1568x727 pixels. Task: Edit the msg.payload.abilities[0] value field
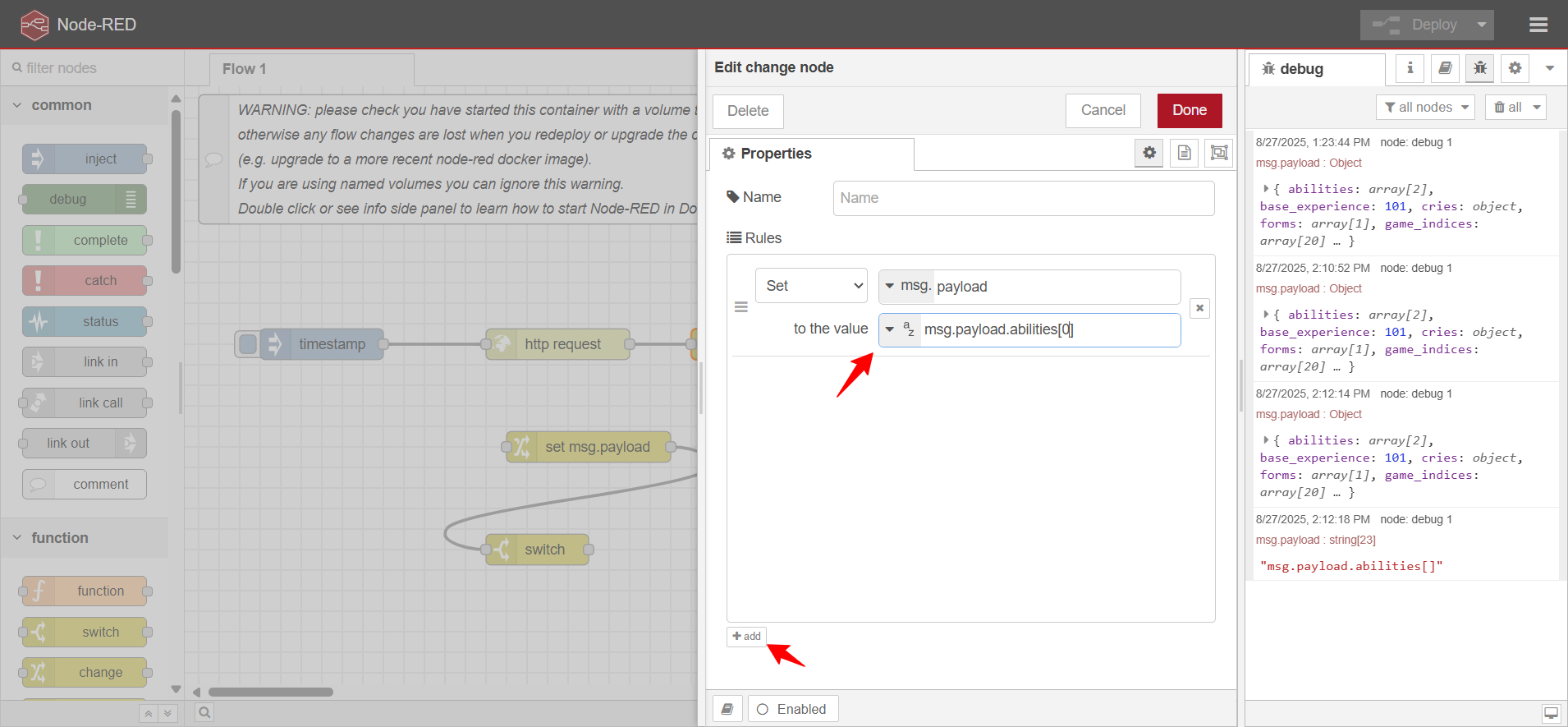point(1050,329)
